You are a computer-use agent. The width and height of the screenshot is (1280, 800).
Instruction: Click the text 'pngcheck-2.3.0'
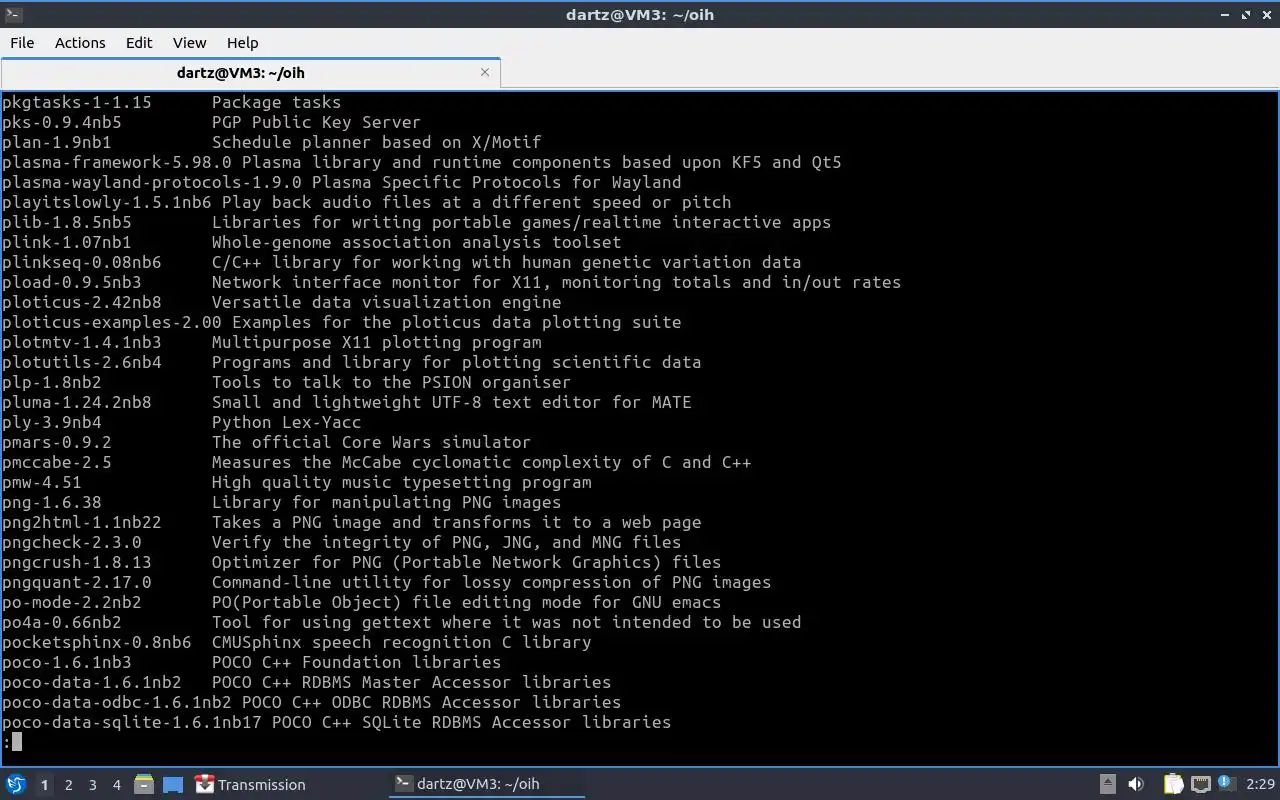(72, 542)
